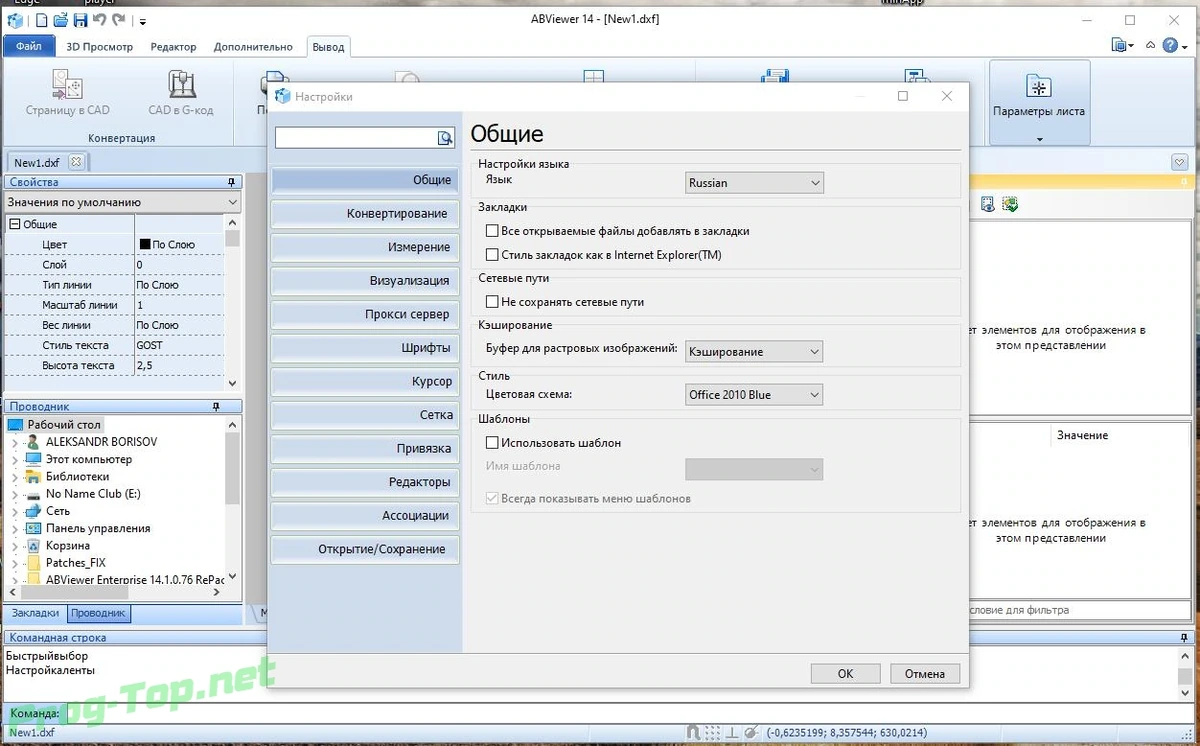
Task: Click the New file icon in quick access toolbar
Action: [x=41, y=19]
